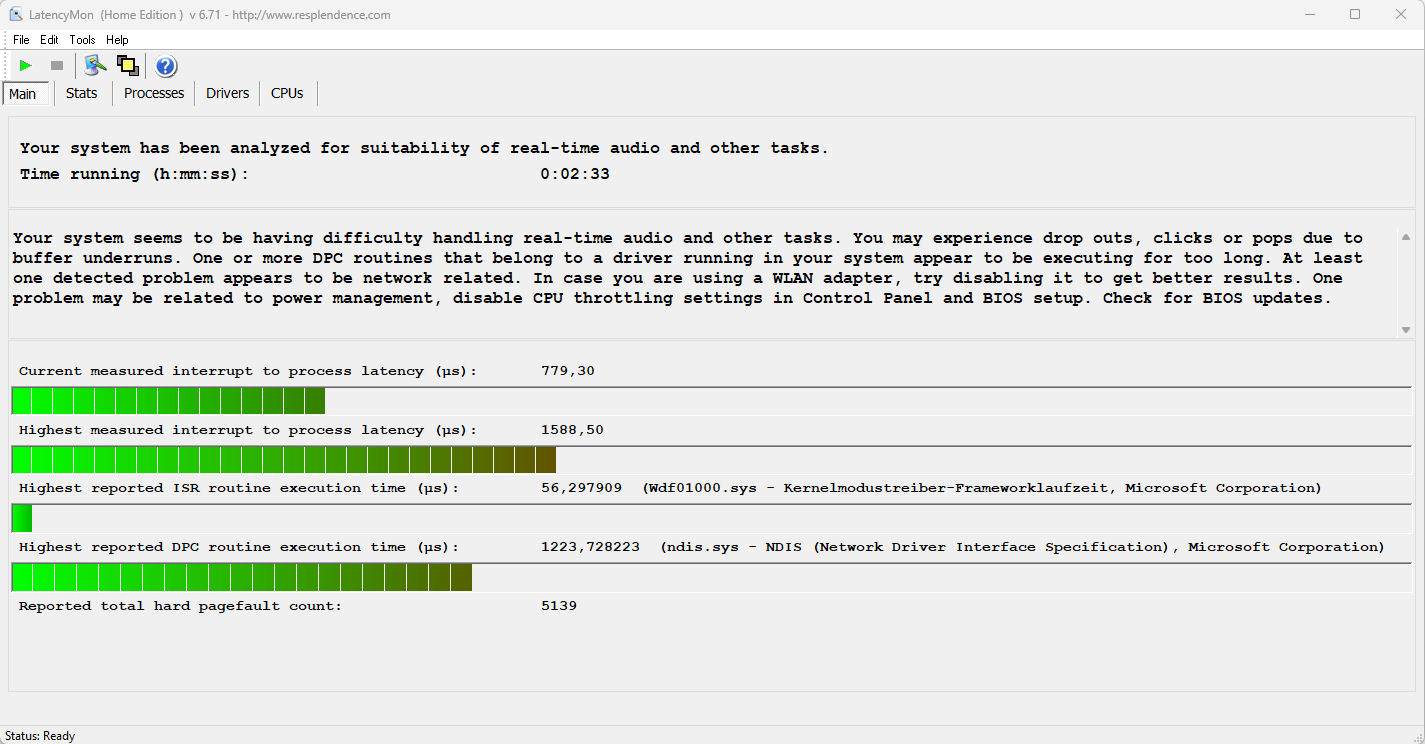Screen dimensions: 1425x744
Task: Click the highest DPC execution time bar
Action: [x=711, y=577]
